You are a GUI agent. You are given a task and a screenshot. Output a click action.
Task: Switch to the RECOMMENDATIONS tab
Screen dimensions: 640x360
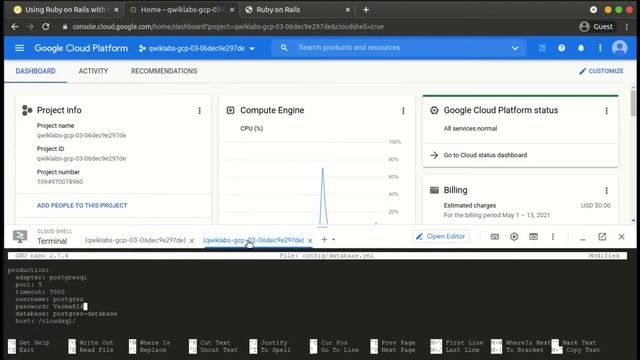click(x=164, y=71)
